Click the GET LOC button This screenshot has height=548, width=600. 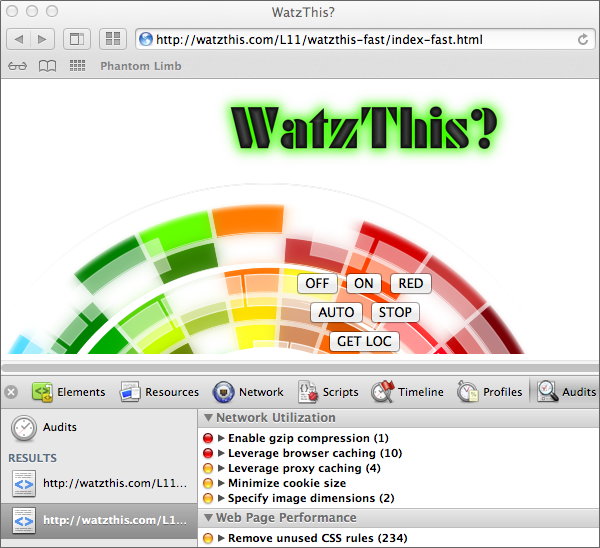pyautogui.click(x=364, y=341)
